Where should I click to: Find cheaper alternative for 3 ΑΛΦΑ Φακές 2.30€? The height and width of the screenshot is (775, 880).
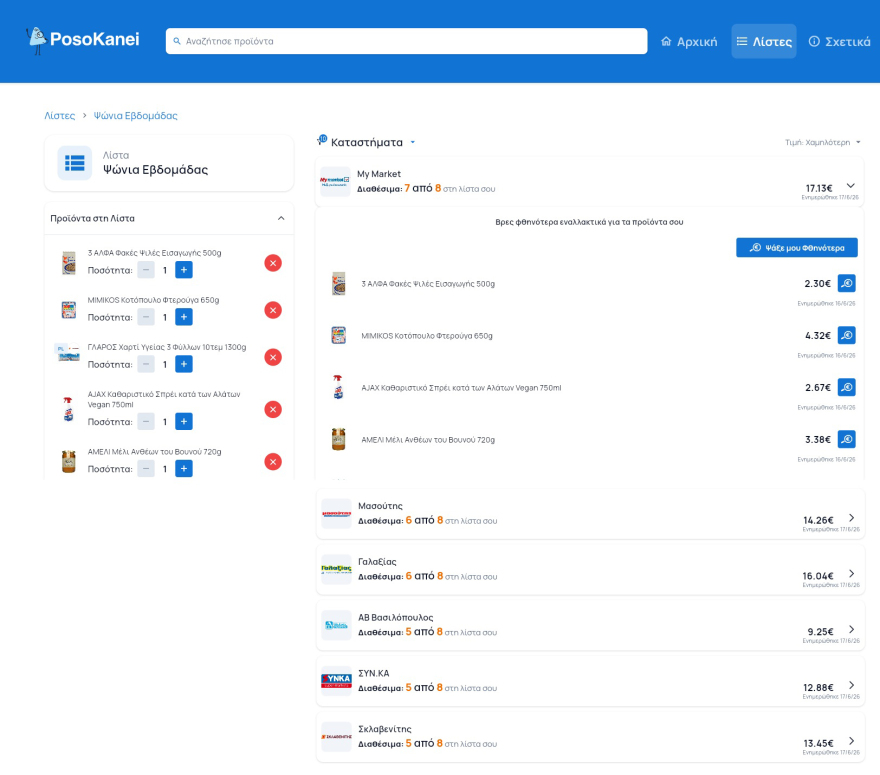pos(846,283)
